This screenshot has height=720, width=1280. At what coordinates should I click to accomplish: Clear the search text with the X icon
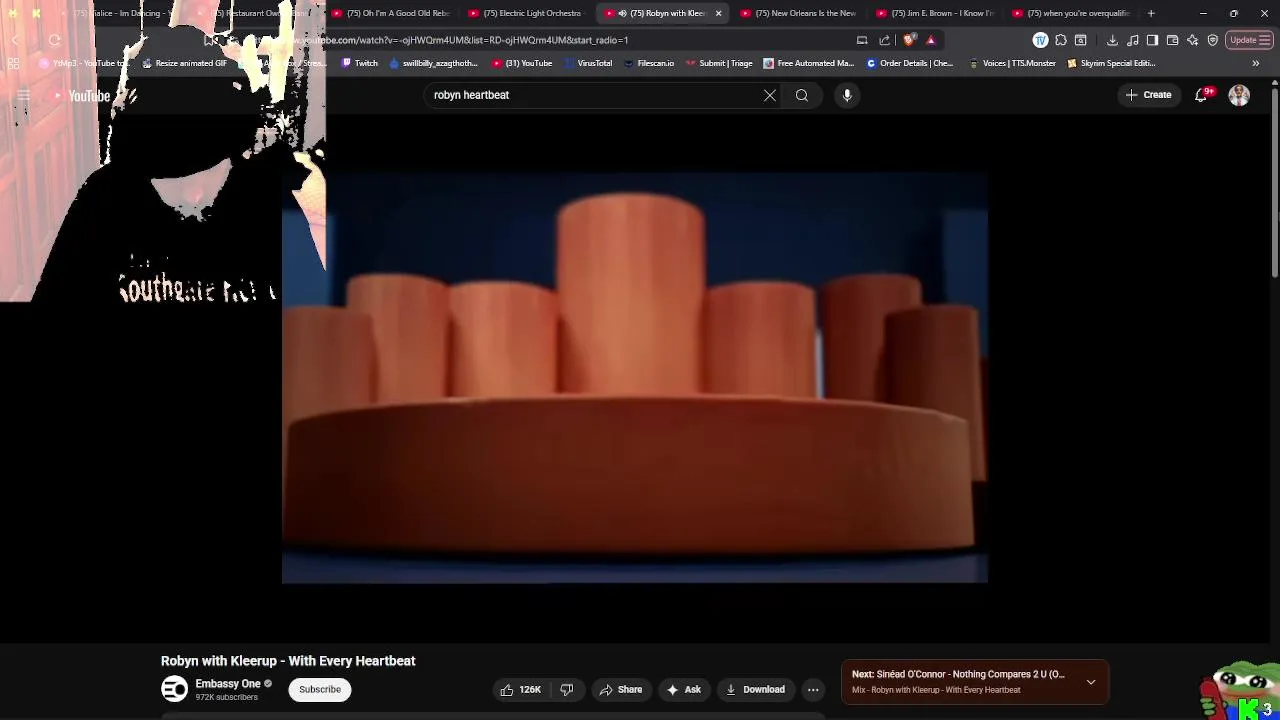pos(770,95)
